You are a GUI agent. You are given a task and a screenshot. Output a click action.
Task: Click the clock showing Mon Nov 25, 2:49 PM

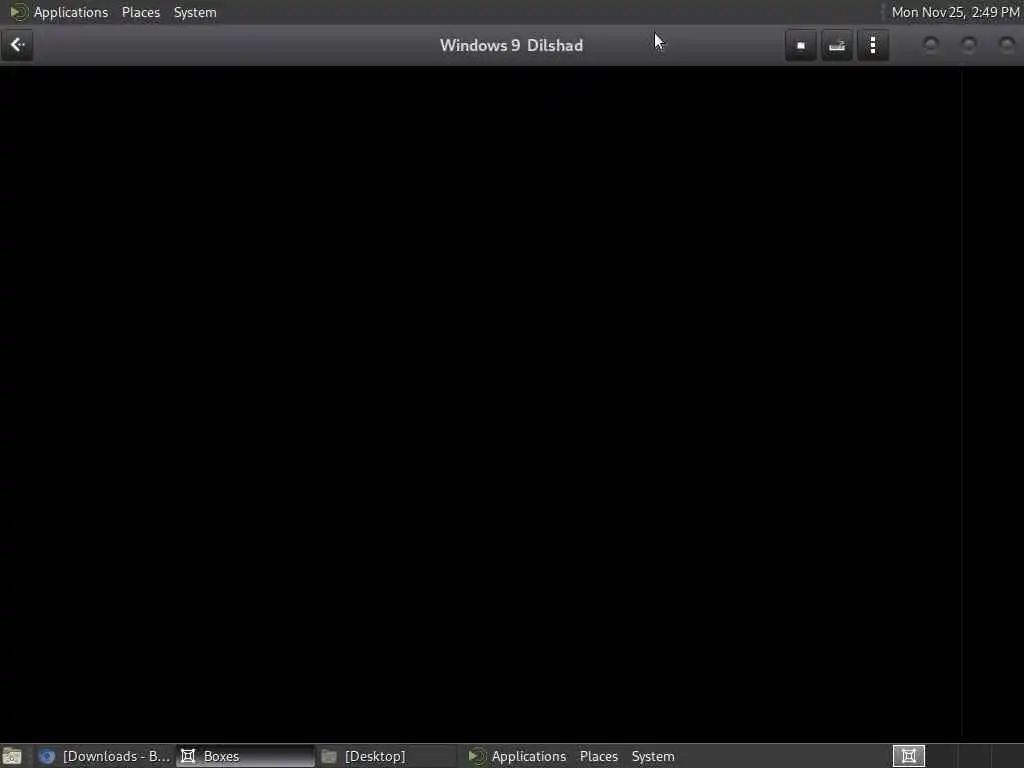pos(955,12)
